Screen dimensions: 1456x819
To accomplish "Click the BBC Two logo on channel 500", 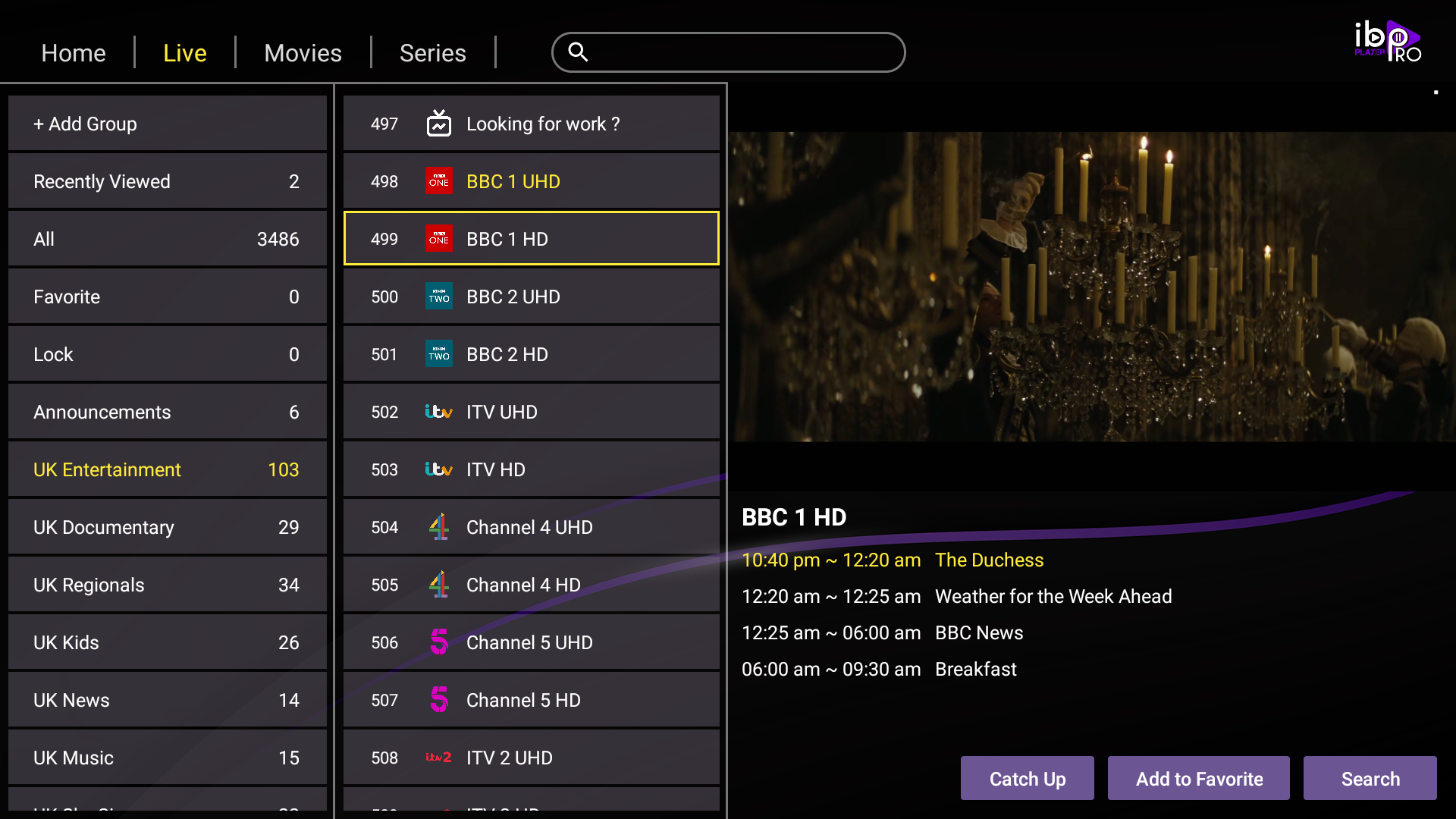I will pos(439,297).
